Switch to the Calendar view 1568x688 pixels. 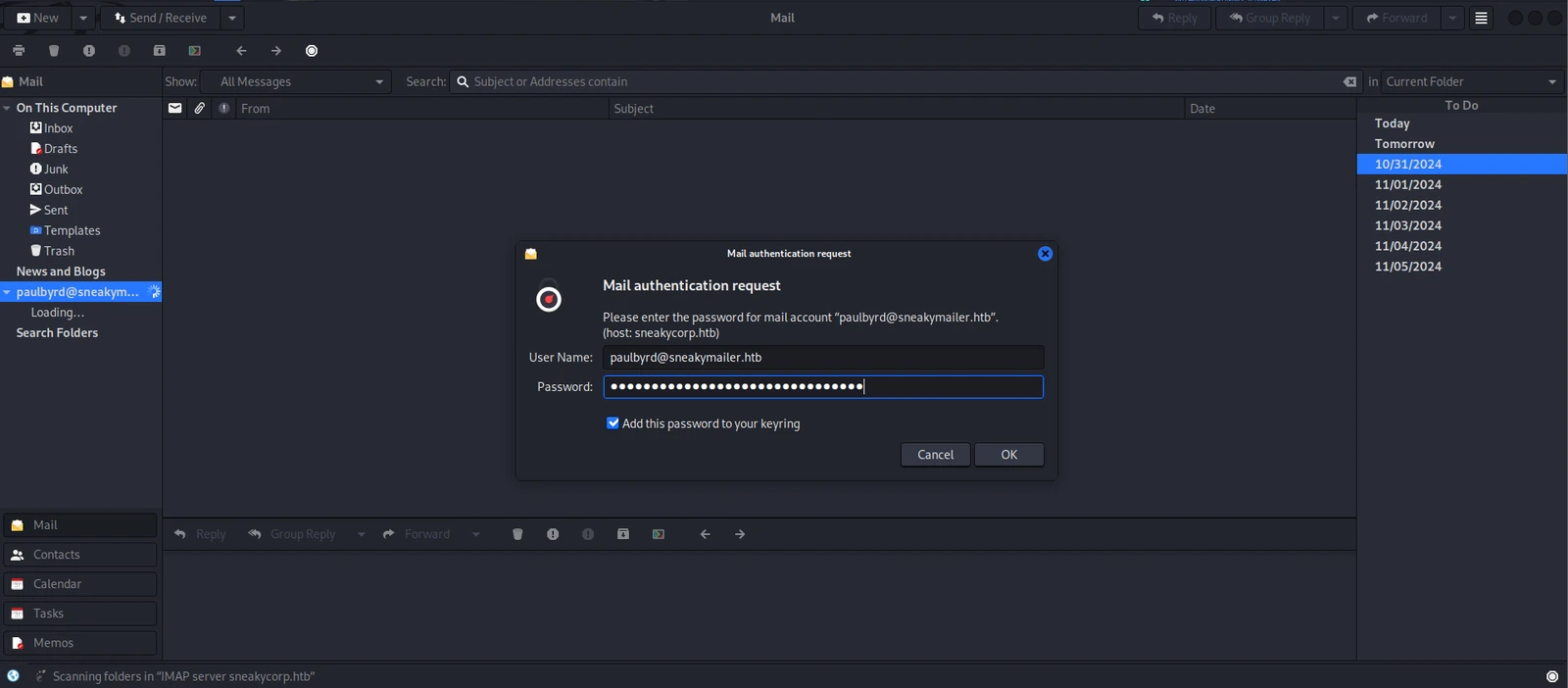coord(80,584)
